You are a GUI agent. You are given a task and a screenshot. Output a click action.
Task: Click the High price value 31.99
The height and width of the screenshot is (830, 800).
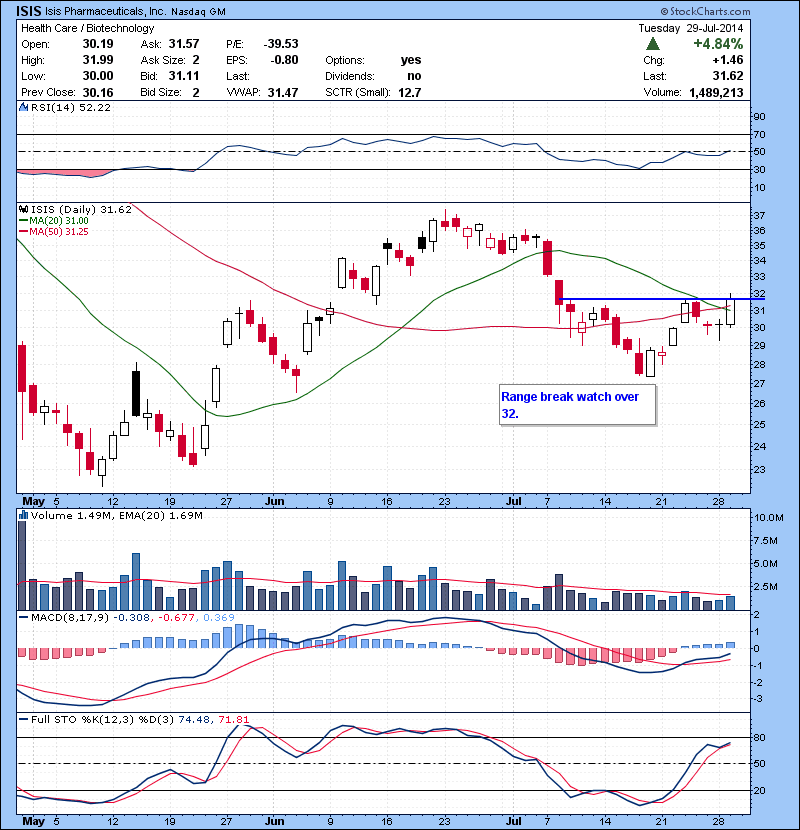pos(98,60)
